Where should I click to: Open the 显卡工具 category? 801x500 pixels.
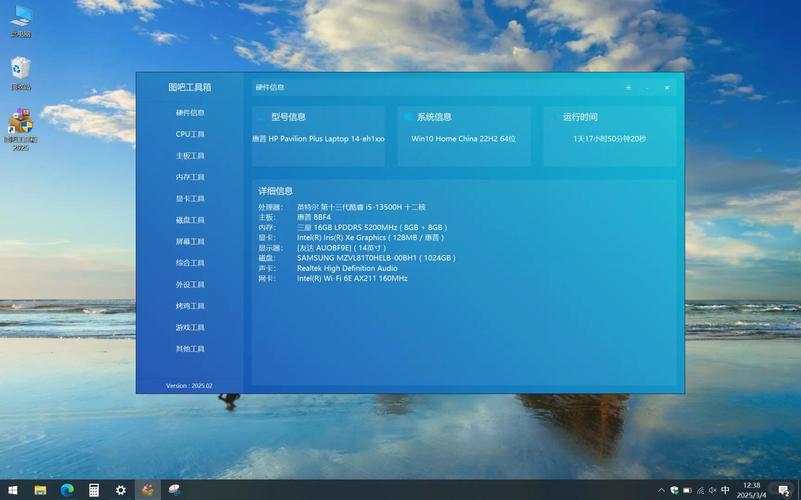190,198
